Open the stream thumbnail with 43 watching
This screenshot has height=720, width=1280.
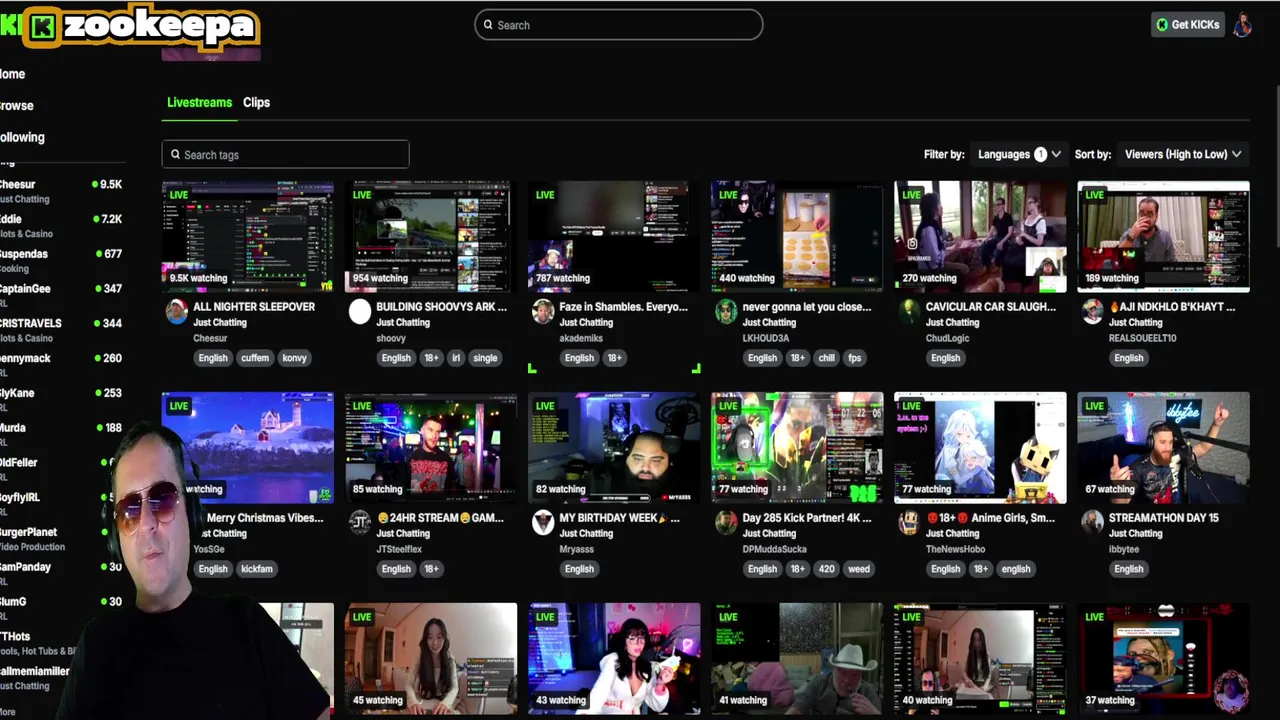(614, 658)
